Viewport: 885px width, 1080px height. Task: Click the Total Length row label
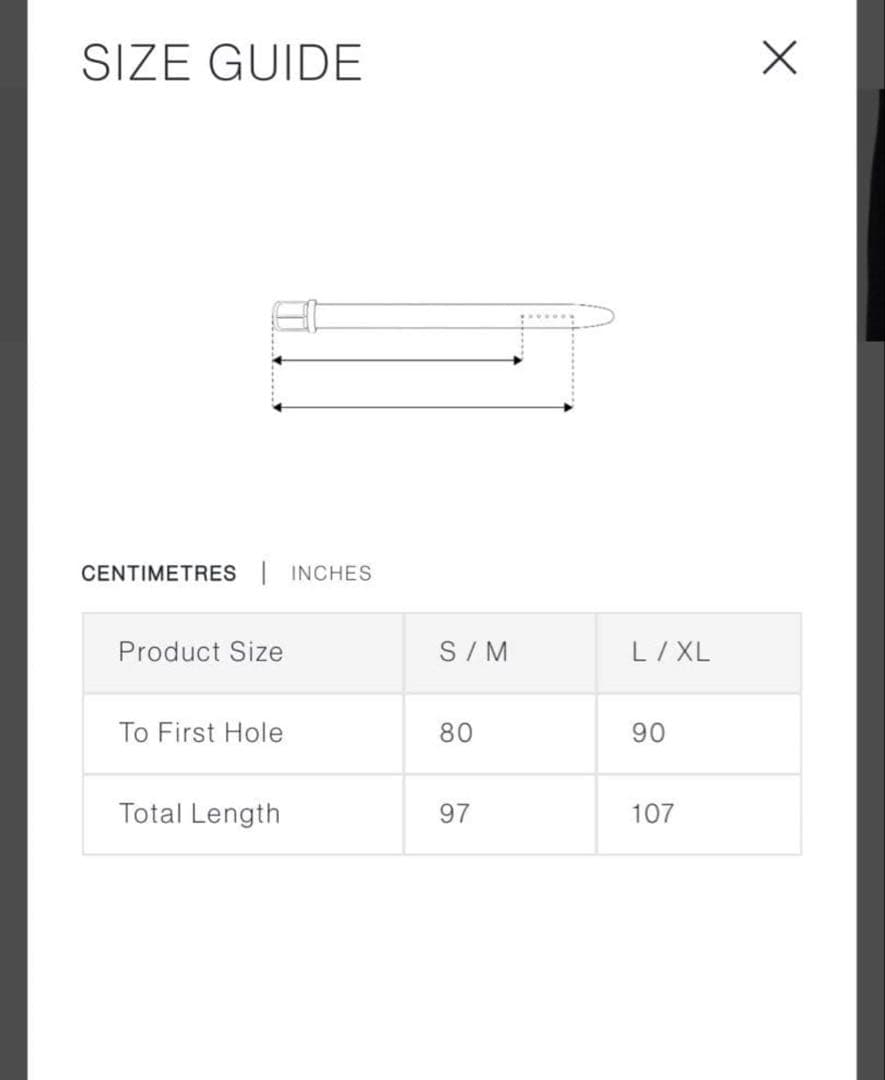(199, 814)
